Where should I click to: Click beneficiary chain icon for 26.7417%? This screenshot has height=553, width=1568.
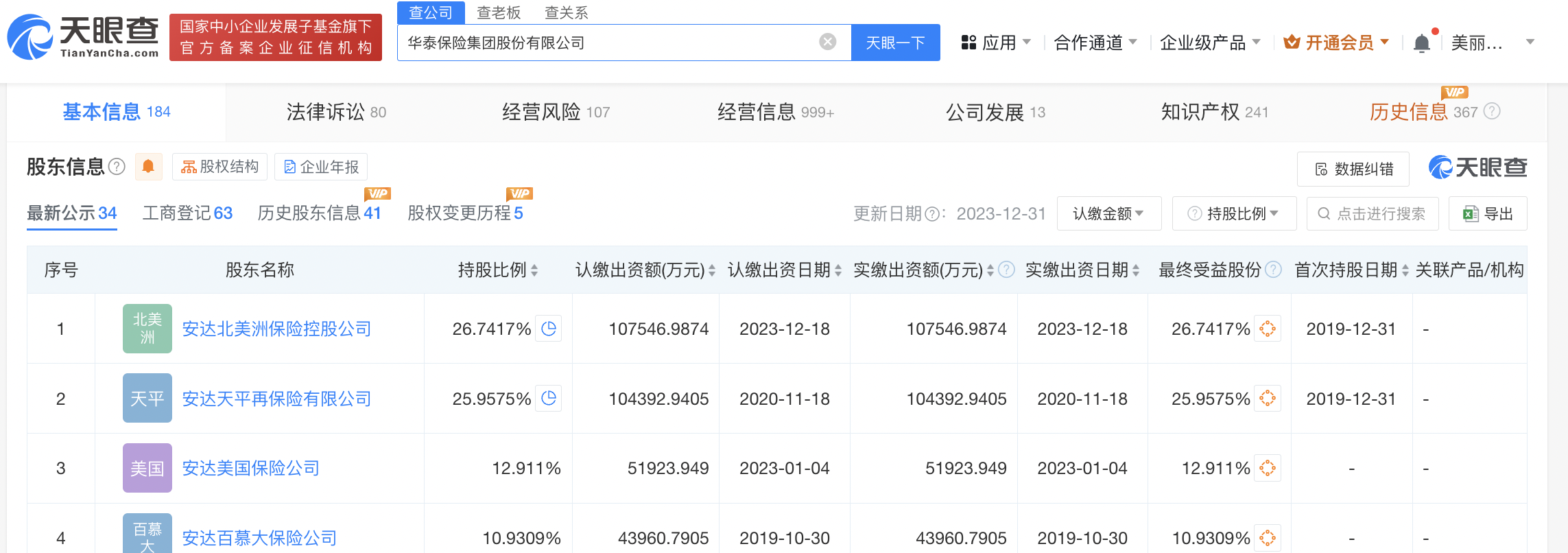click(x=1268, y=329)
